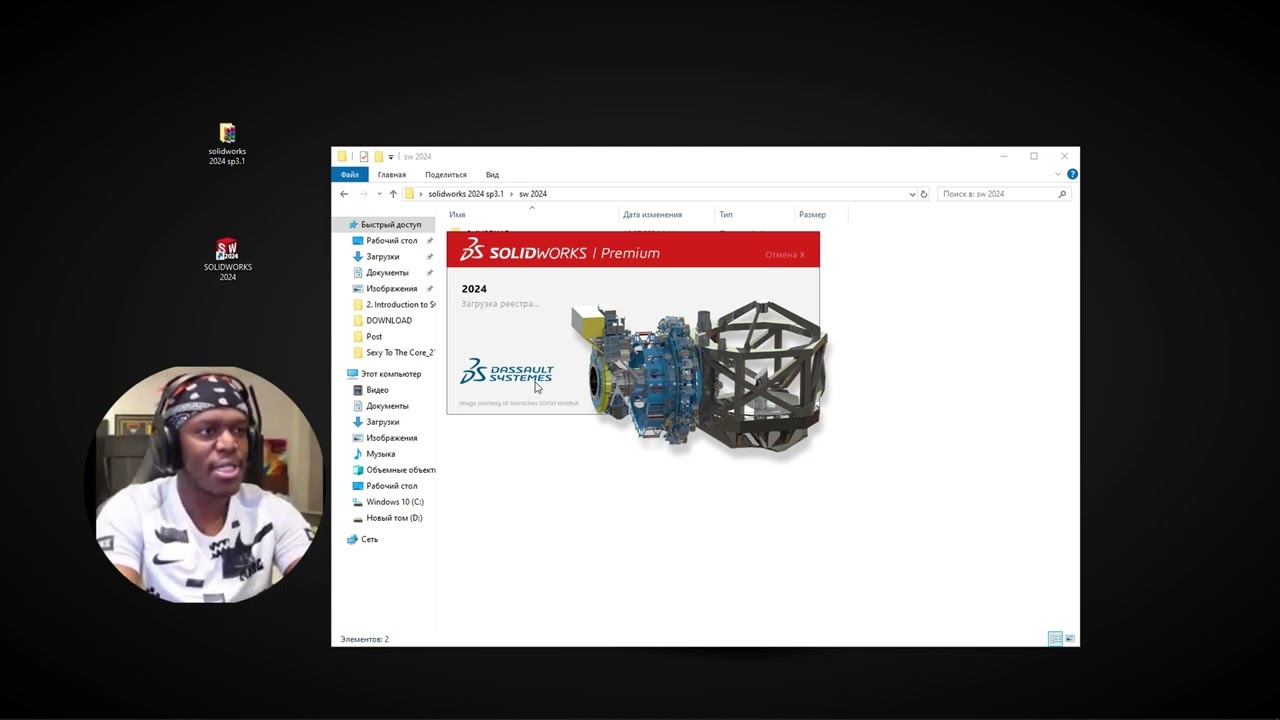The height and width of the screenshot is (720, 1280).
Task: Open Музыка under Этот компьютер
Action: point(380,454)
